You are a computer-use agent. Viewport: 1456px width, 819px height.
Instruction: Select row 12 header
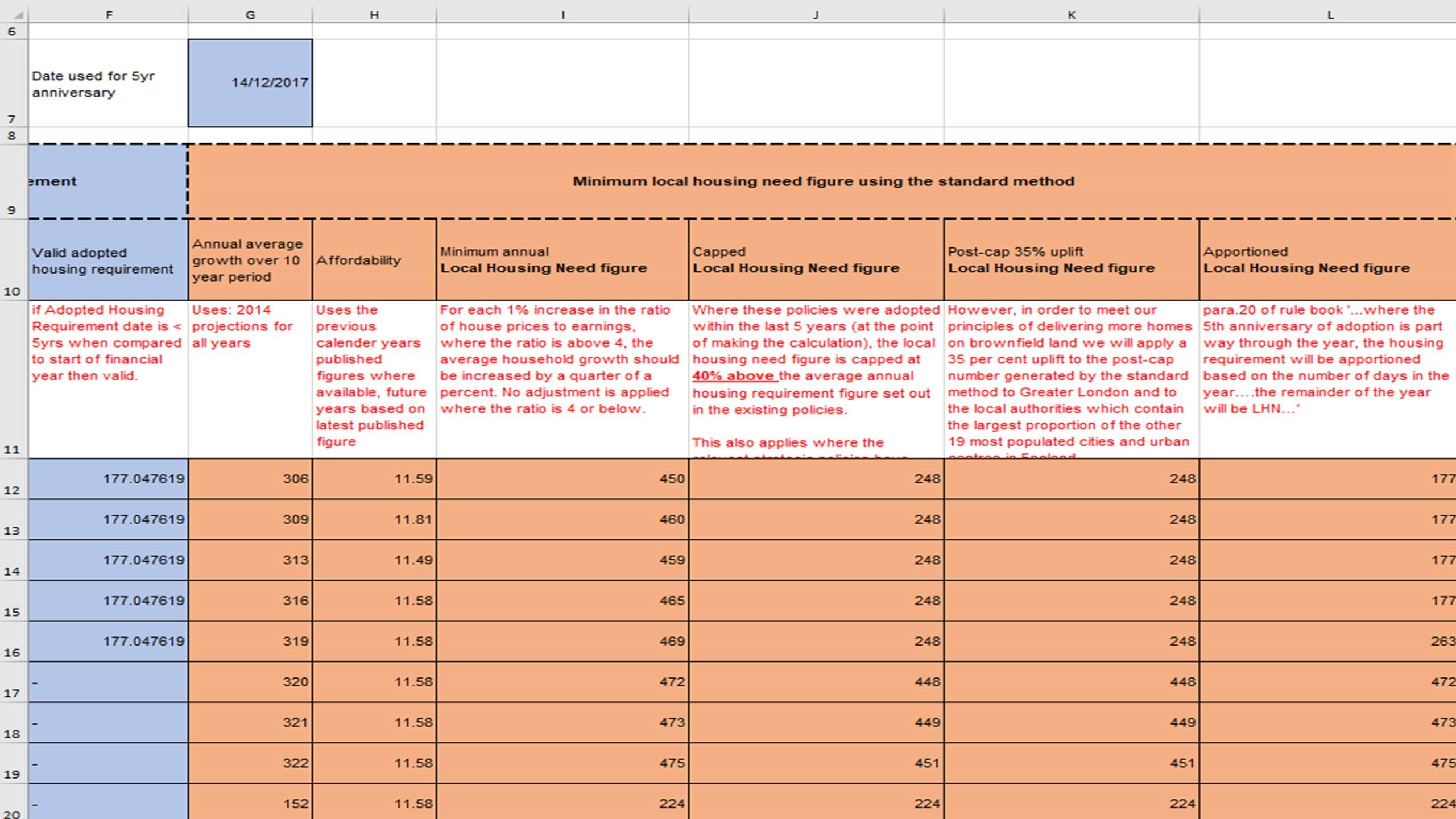[x=14, y=479]
